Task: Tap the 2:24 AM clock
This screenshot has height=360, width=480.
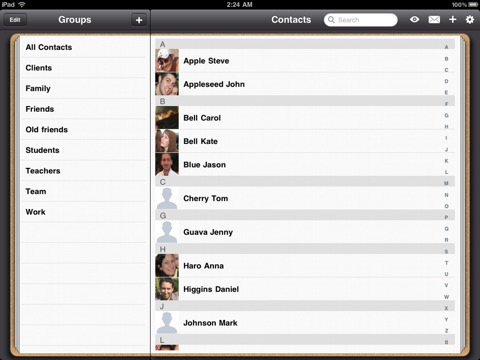Action: tap(239, 4)
